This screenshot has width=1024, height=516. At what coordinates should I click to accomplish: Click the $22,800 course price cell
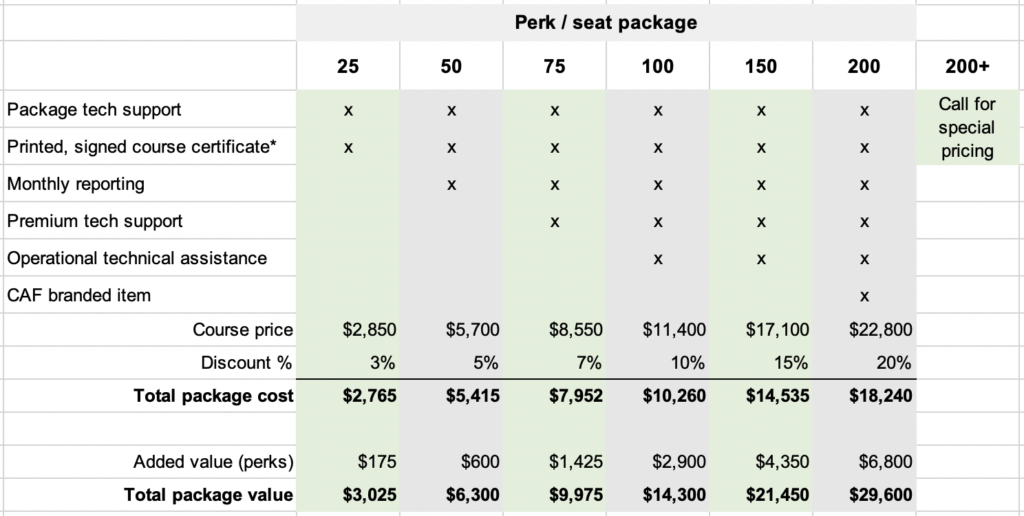point(864,330)
